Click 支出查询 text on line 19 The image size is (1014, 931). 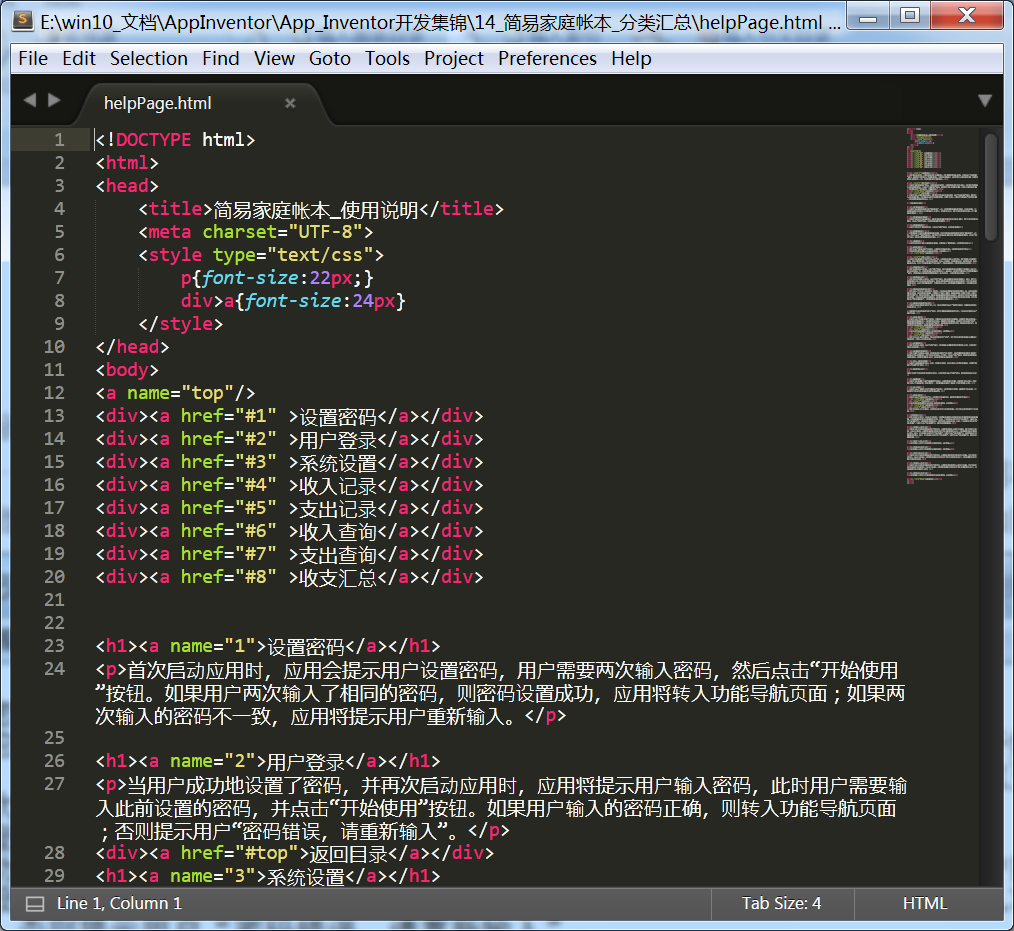coord(338,555)
